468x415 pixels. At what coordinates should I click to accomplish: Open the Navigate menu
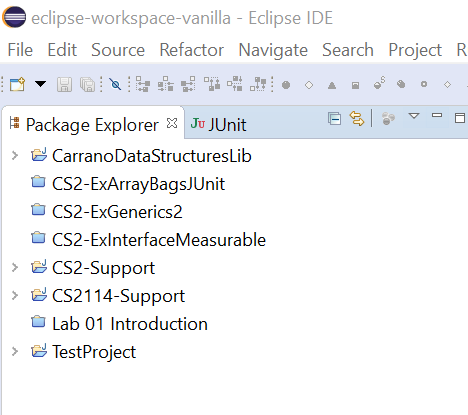pyautogui.click(x=273, y=51)
